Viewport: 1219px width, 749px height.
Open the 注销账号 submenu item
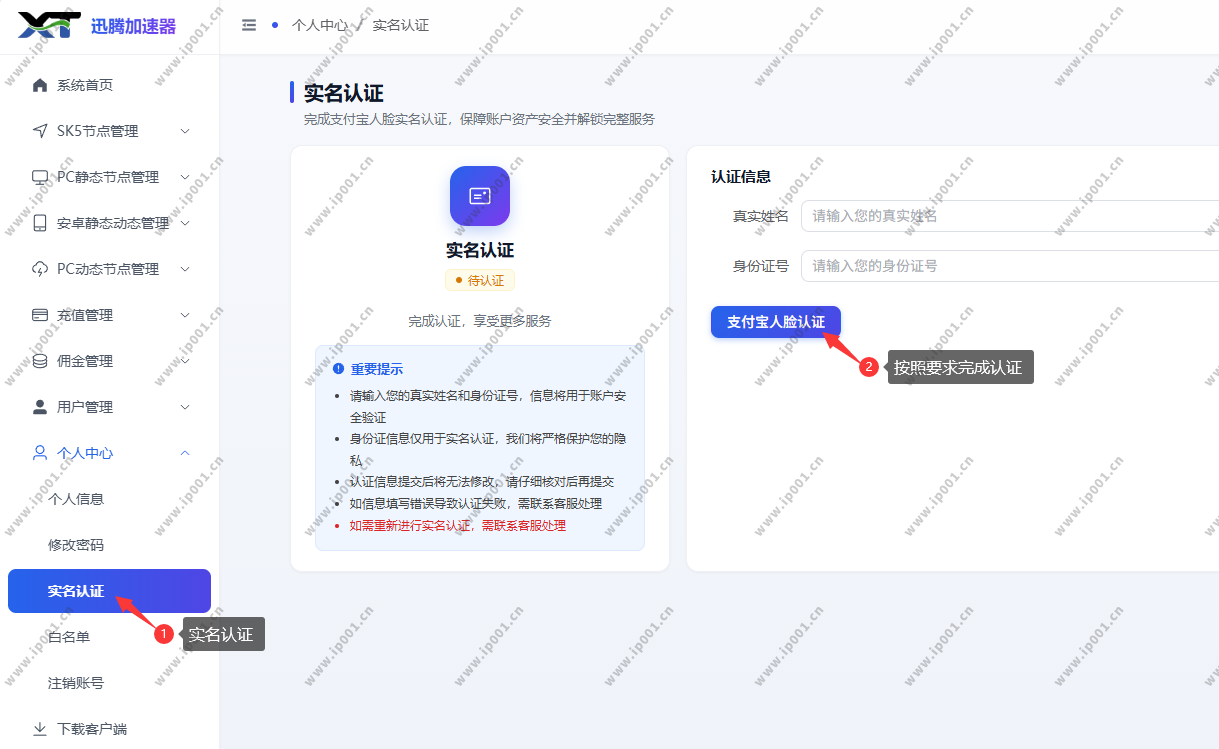coord(109,683)
